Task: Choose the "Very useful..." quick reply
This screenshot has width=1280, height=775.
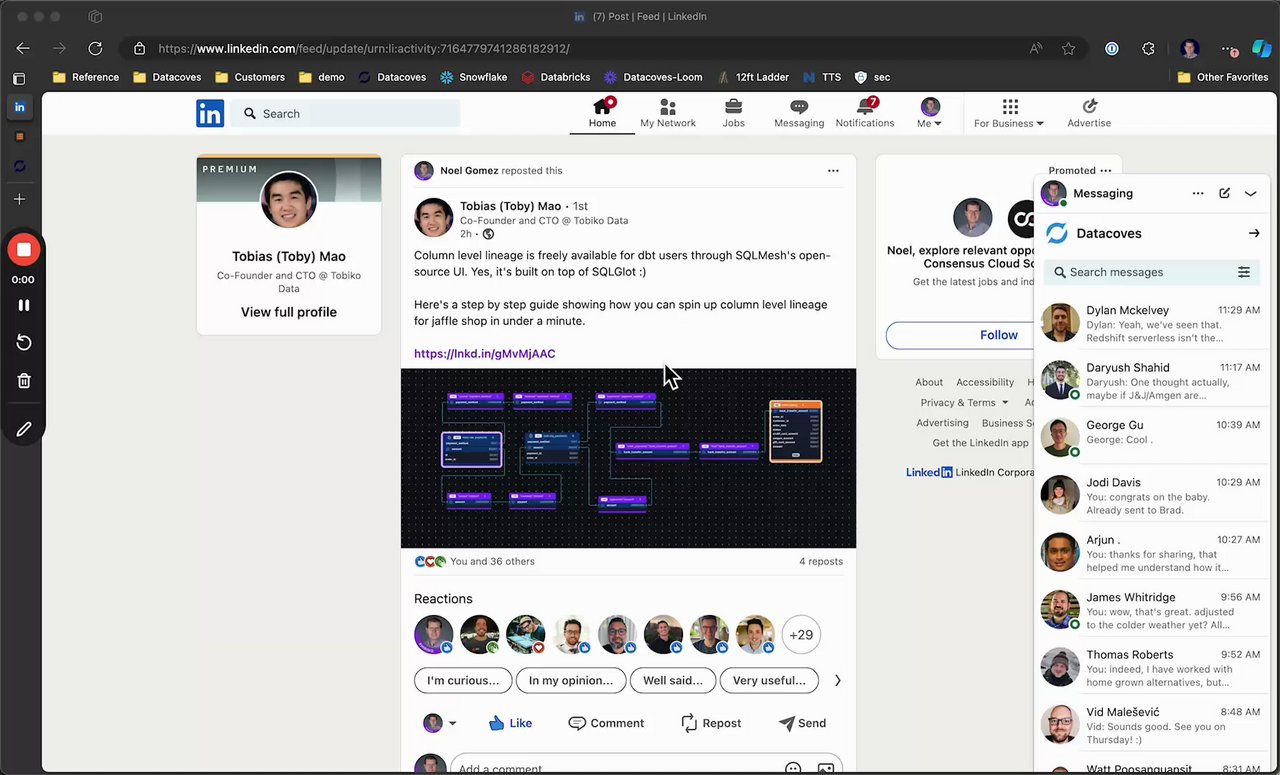Action: tap(769, 680)
